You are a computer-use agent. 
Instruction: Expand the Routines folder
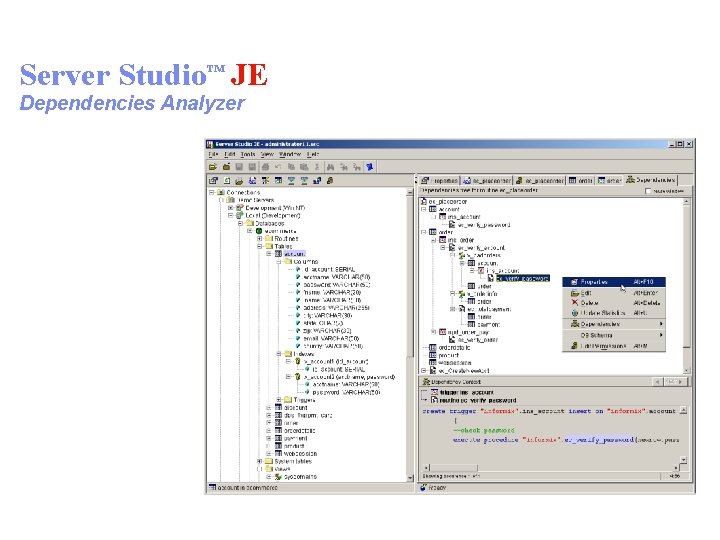pos(259,239)
